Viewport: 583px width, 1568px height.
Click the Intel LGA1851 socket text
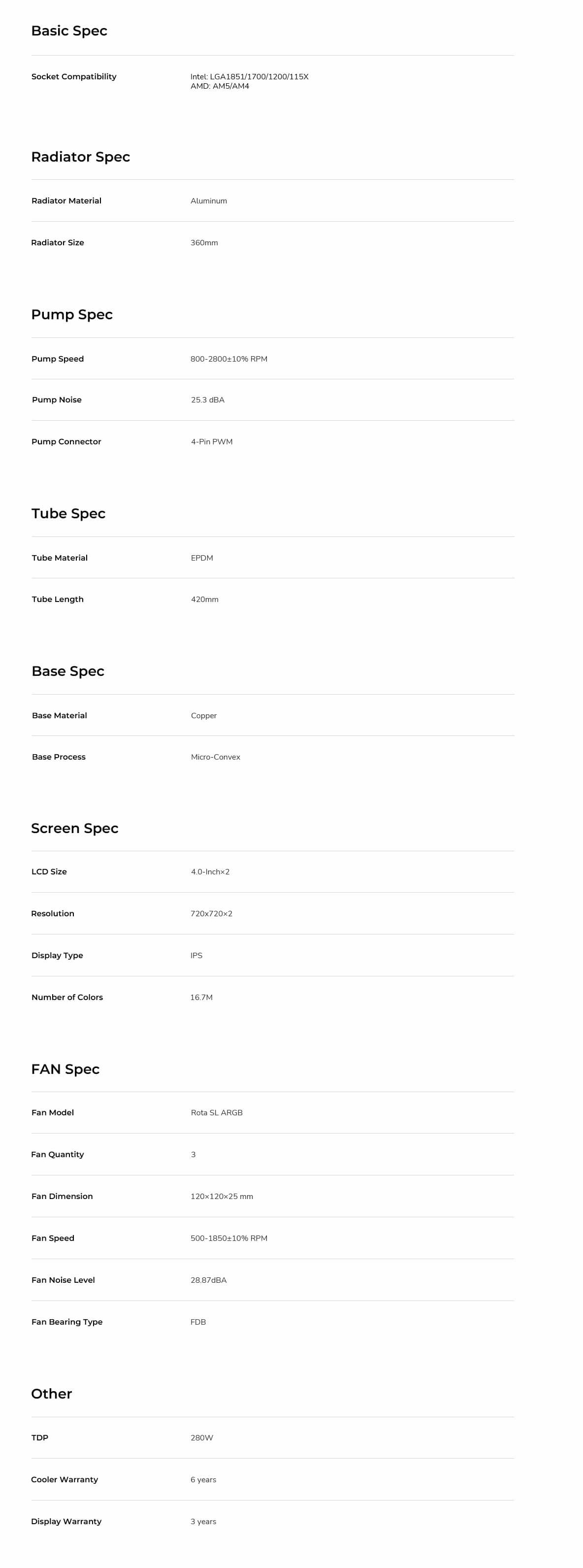click(250, 77)
